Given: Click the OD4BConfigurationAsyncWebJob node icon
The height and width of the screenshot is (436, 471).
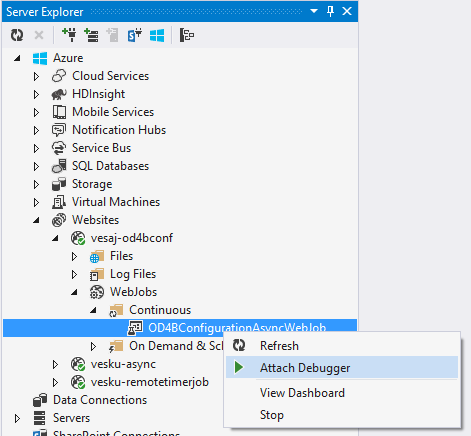Looking at the screenshot, I should pos(135,328).
